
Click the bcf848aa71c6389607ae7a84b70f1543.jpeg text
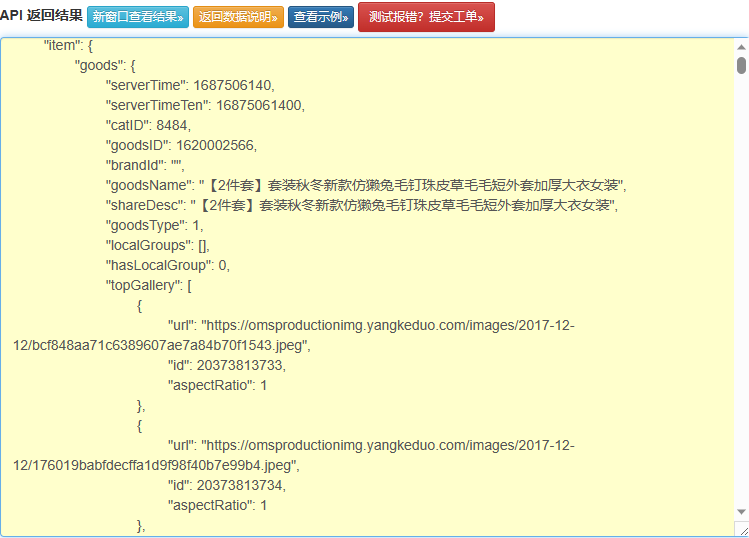(167, 345)
